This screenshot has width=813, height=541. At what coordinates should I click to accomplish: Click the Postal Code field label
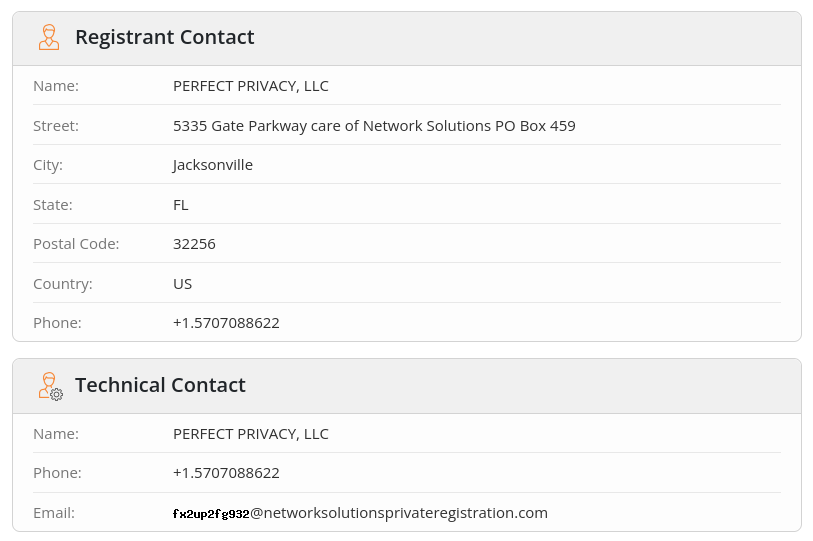(76, 244)
